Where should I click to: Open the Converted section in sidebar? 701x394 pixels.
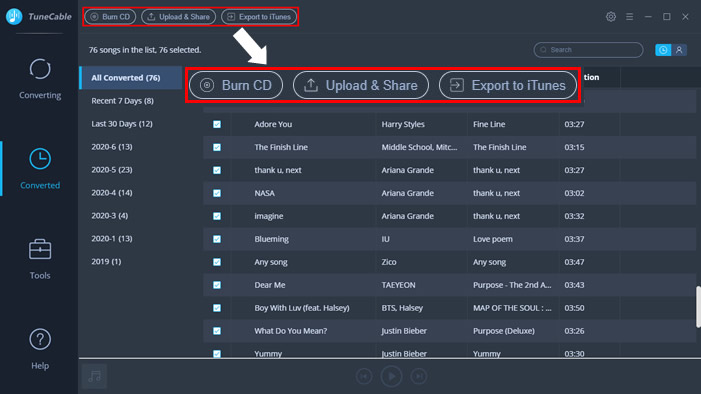(40, 169)
